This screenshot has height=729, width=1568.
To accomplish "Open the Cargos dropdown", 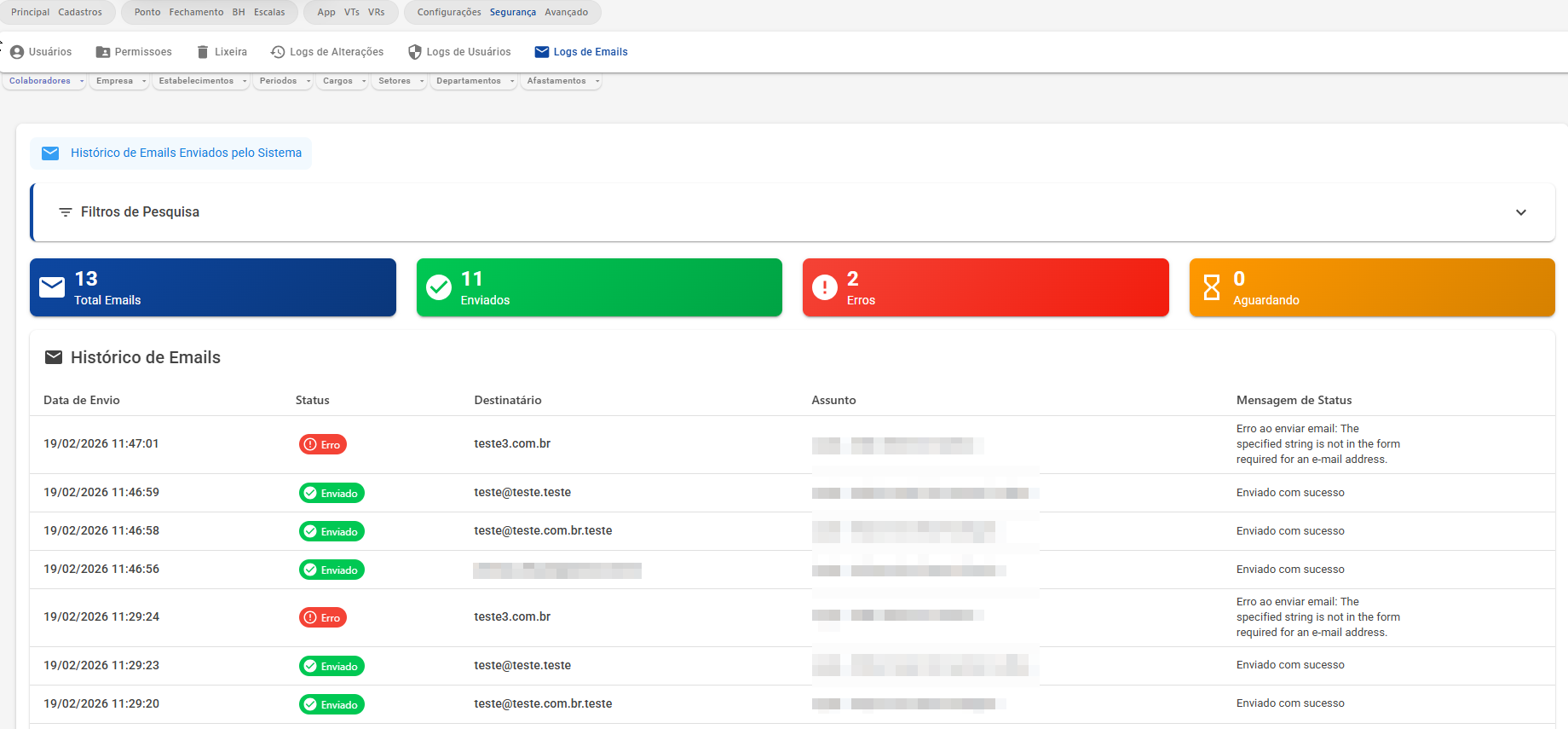I will tap(343, 81).
